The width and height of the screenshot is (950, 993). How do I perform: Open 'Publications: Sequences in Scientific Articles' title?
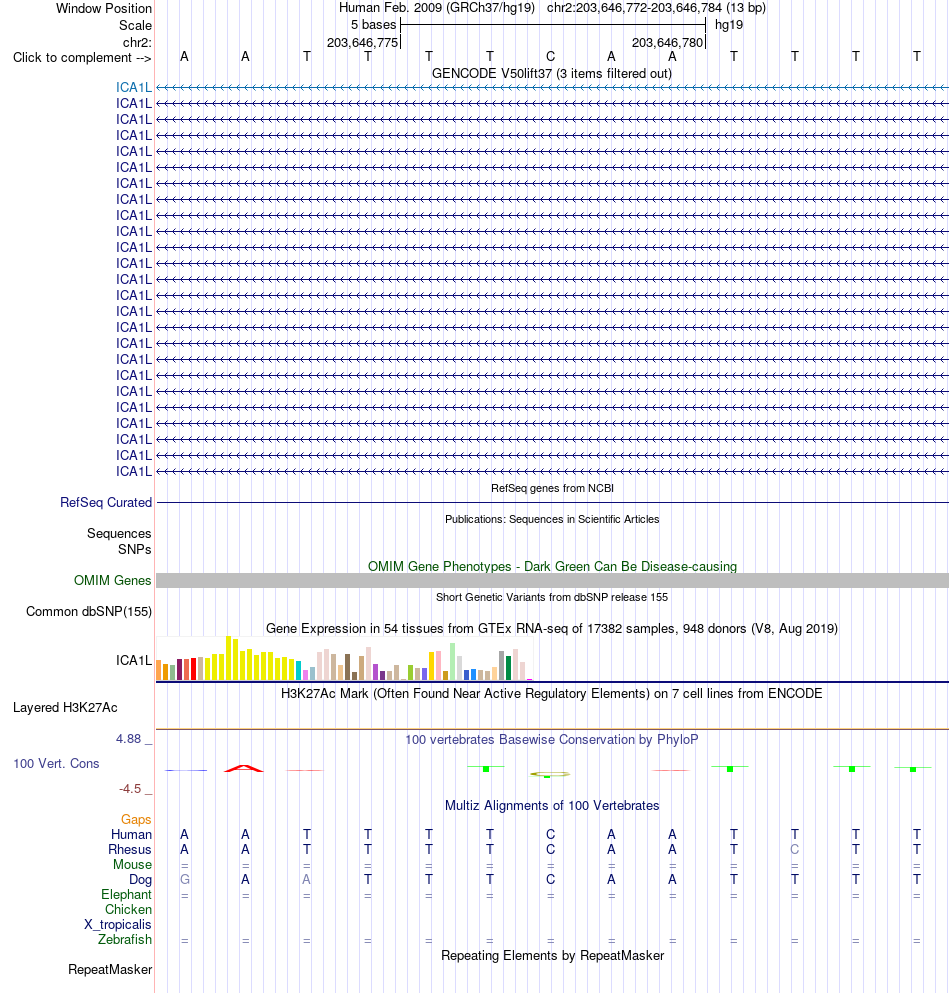coord(552,519)
